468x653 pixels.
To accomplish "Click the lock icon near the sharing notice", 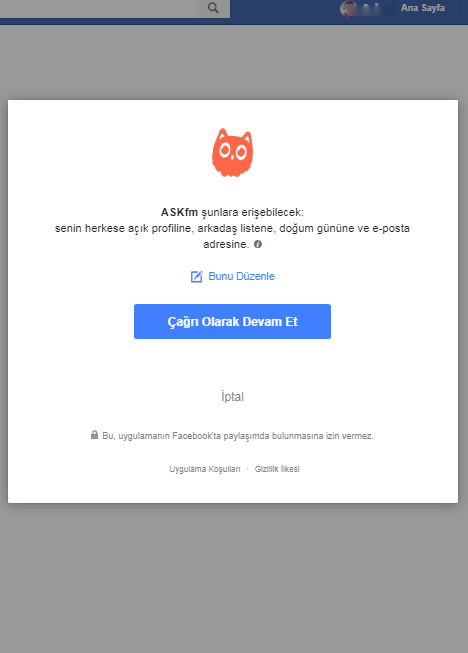I will point(95,435).
